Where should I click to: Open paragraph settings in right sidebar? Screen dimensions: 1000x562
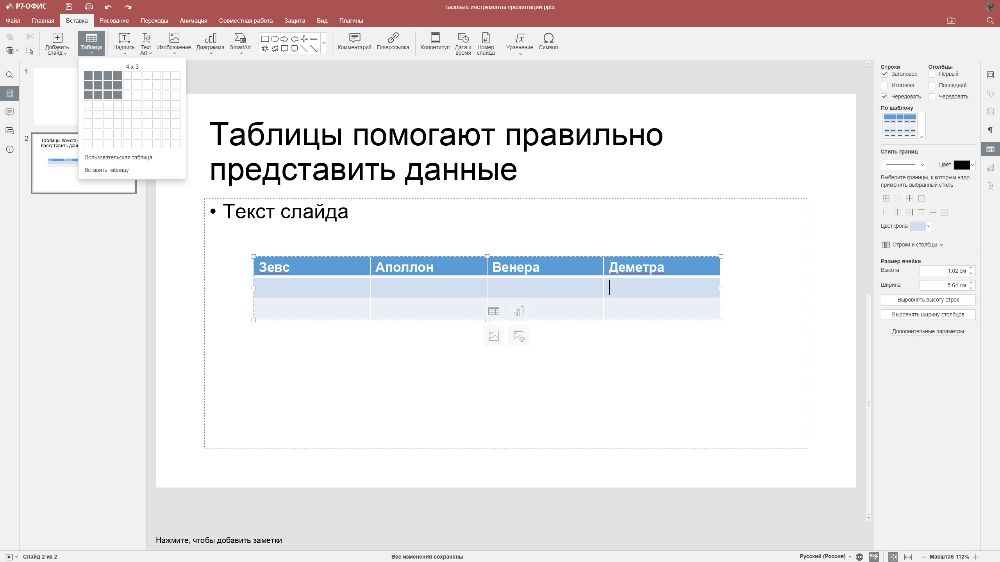tap(990, 130)
